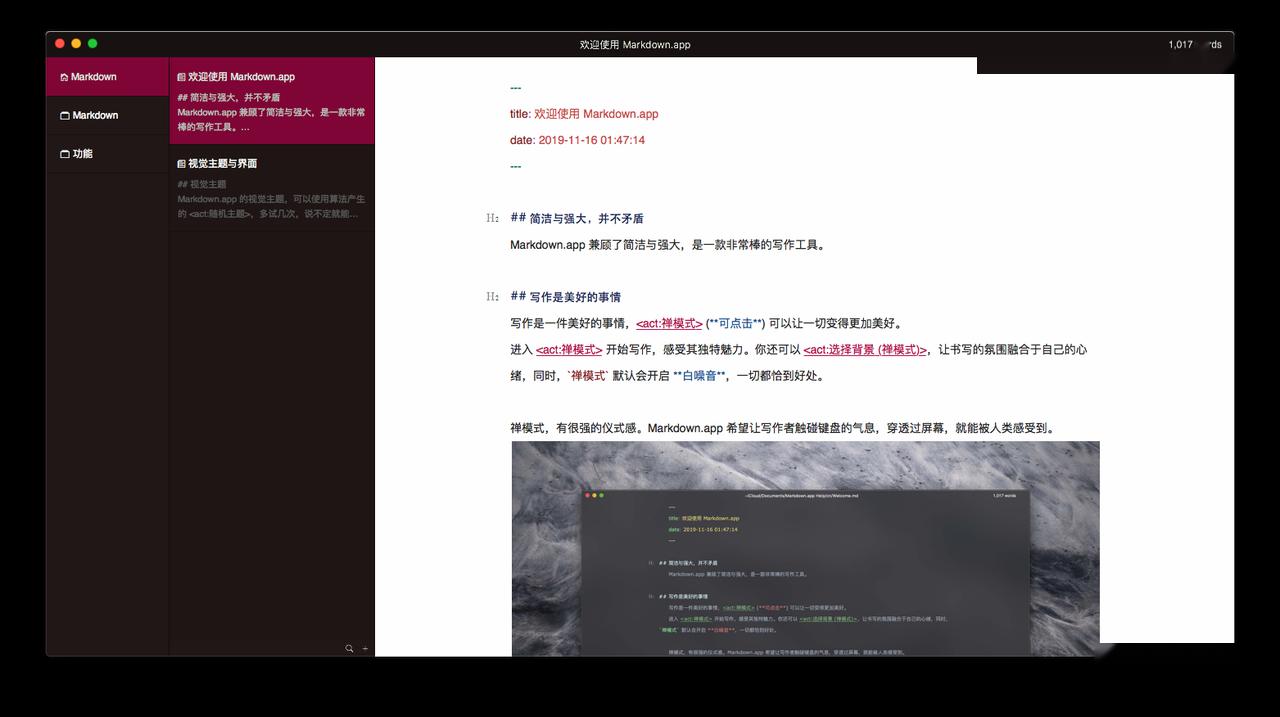Click the green fullscreen window button

[x=92, y=44]
